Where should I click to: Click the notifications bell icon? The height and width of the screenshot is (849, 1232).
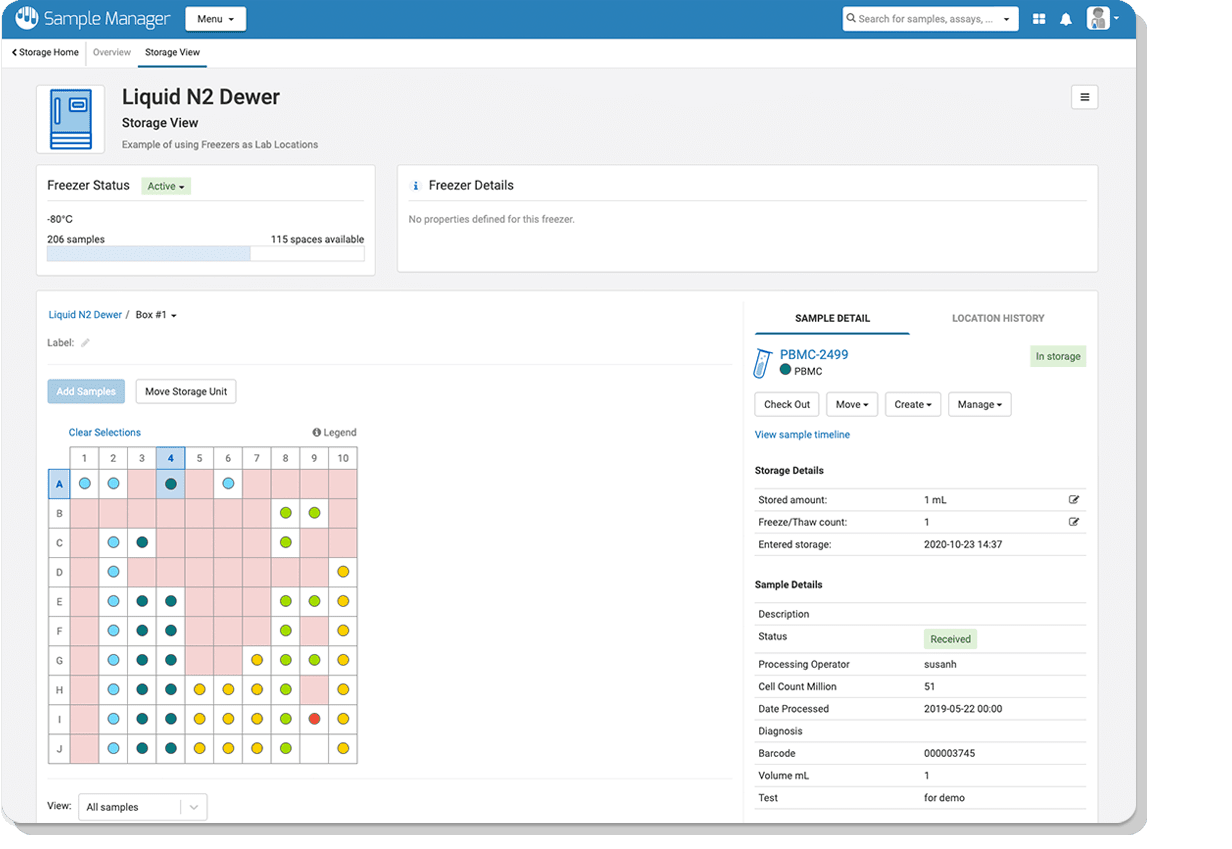tap(1066, 19)
